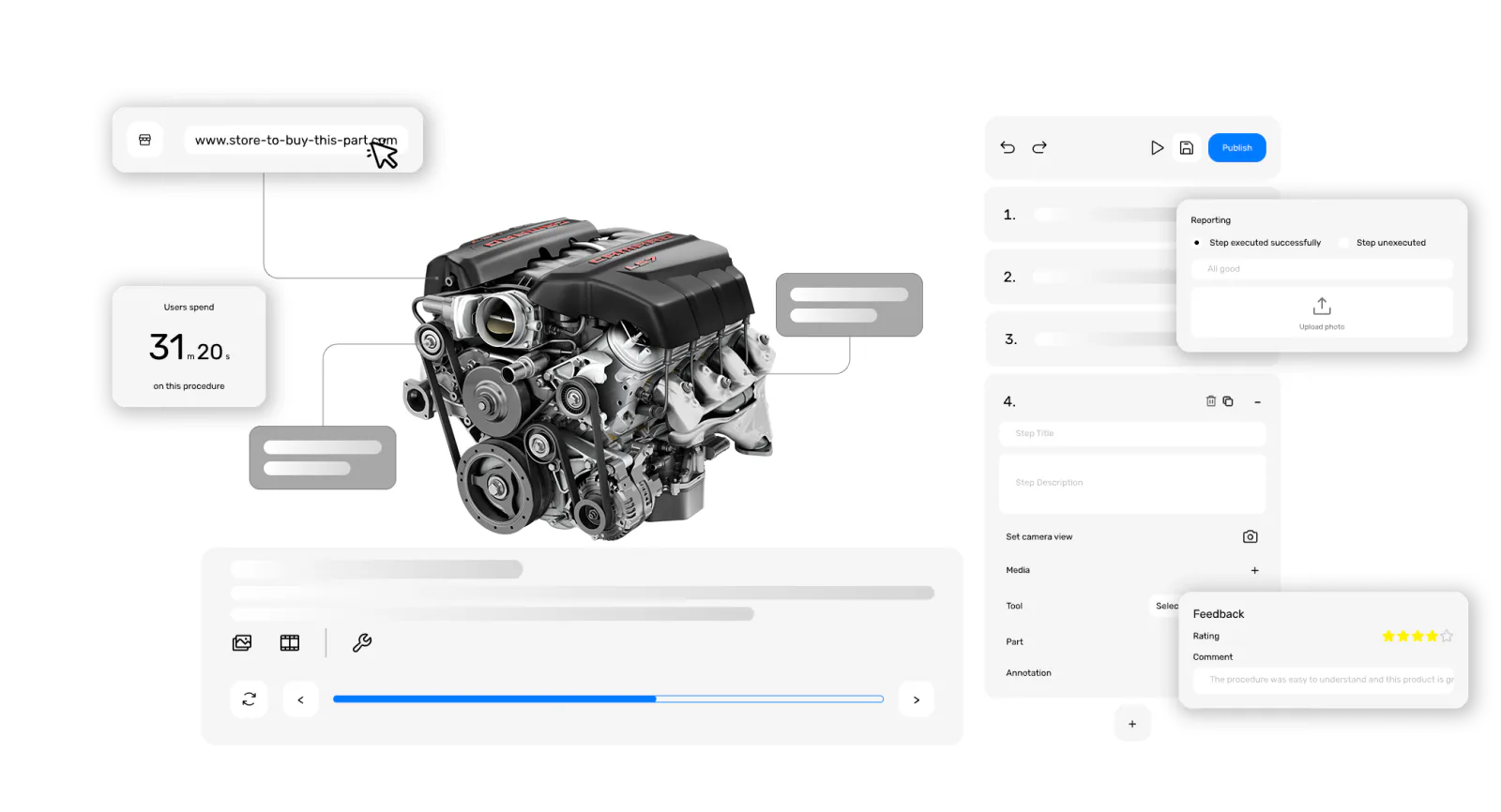1501x812 pixels.
Task: Click the "Annotation" row label
Action: tap(1028, 673)
